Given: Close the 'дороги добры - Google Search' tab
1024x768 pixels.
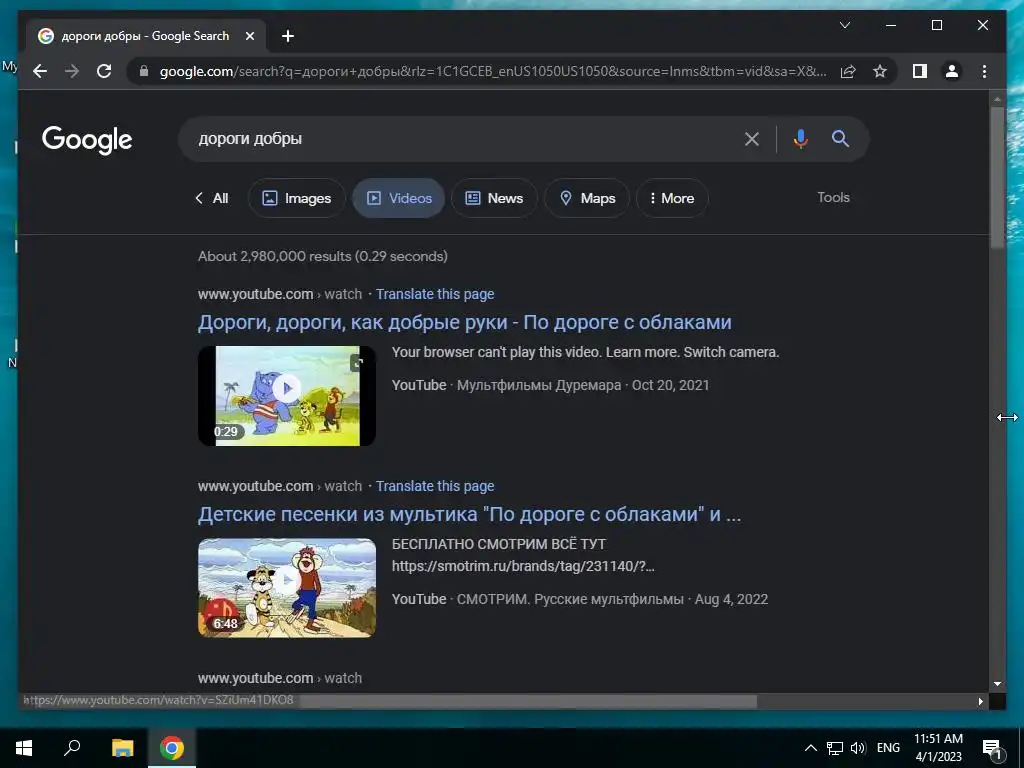Looking at the screenshot, I should click(x=249, y=36).
